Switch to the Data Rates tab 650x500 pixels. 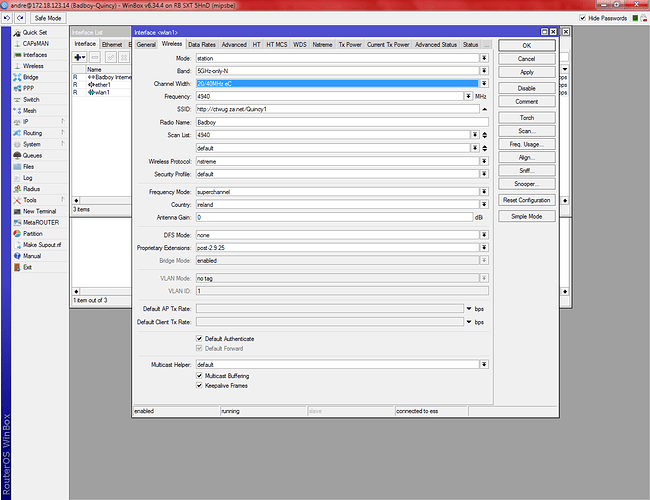(201, 45)
